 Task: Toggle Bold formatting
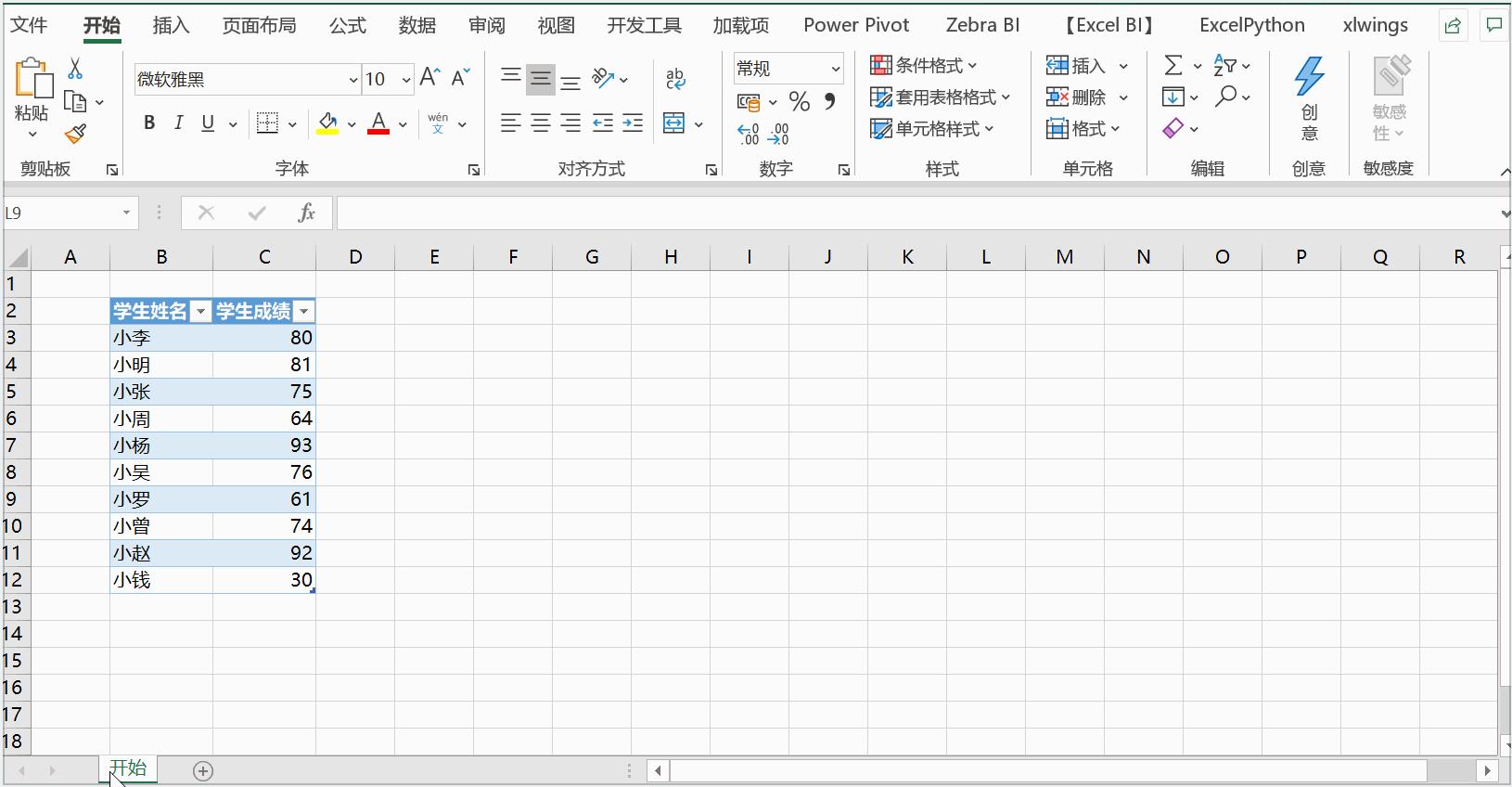click(x=148, y=123)
